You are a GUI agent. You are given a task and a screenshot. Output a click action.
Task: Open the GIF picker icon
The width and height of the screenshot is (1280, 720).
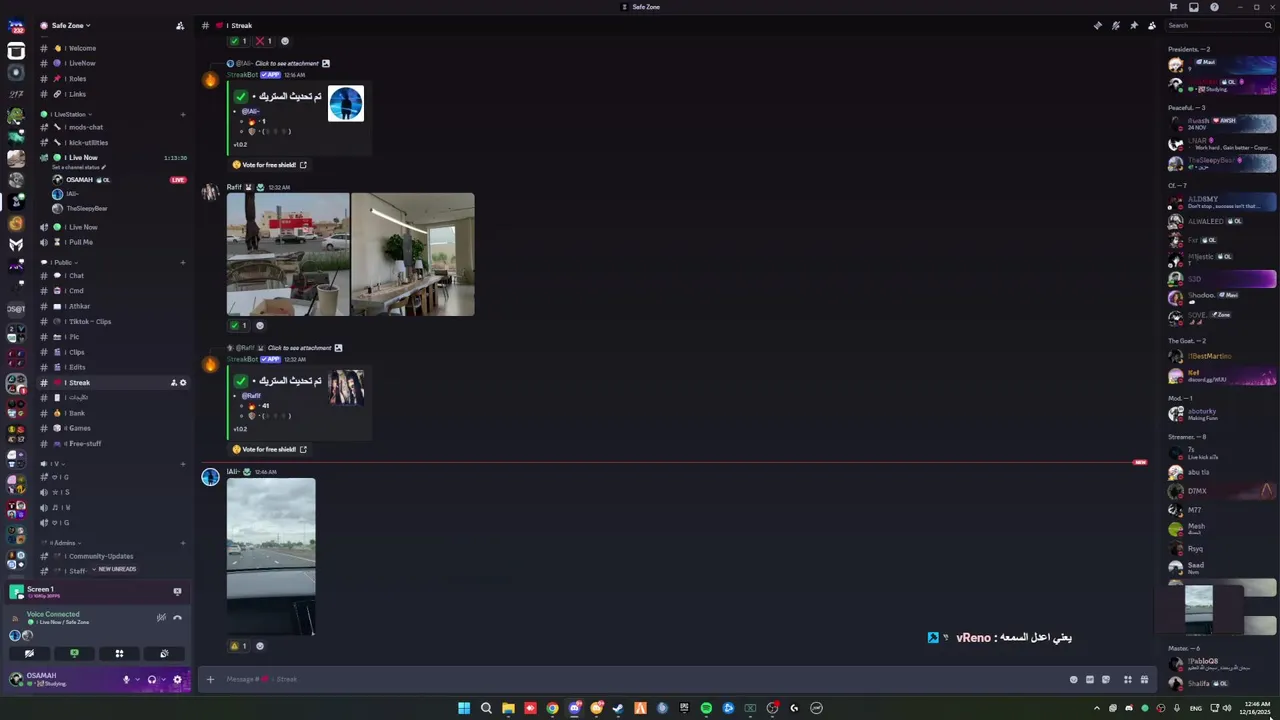[x=1090, y=680]
